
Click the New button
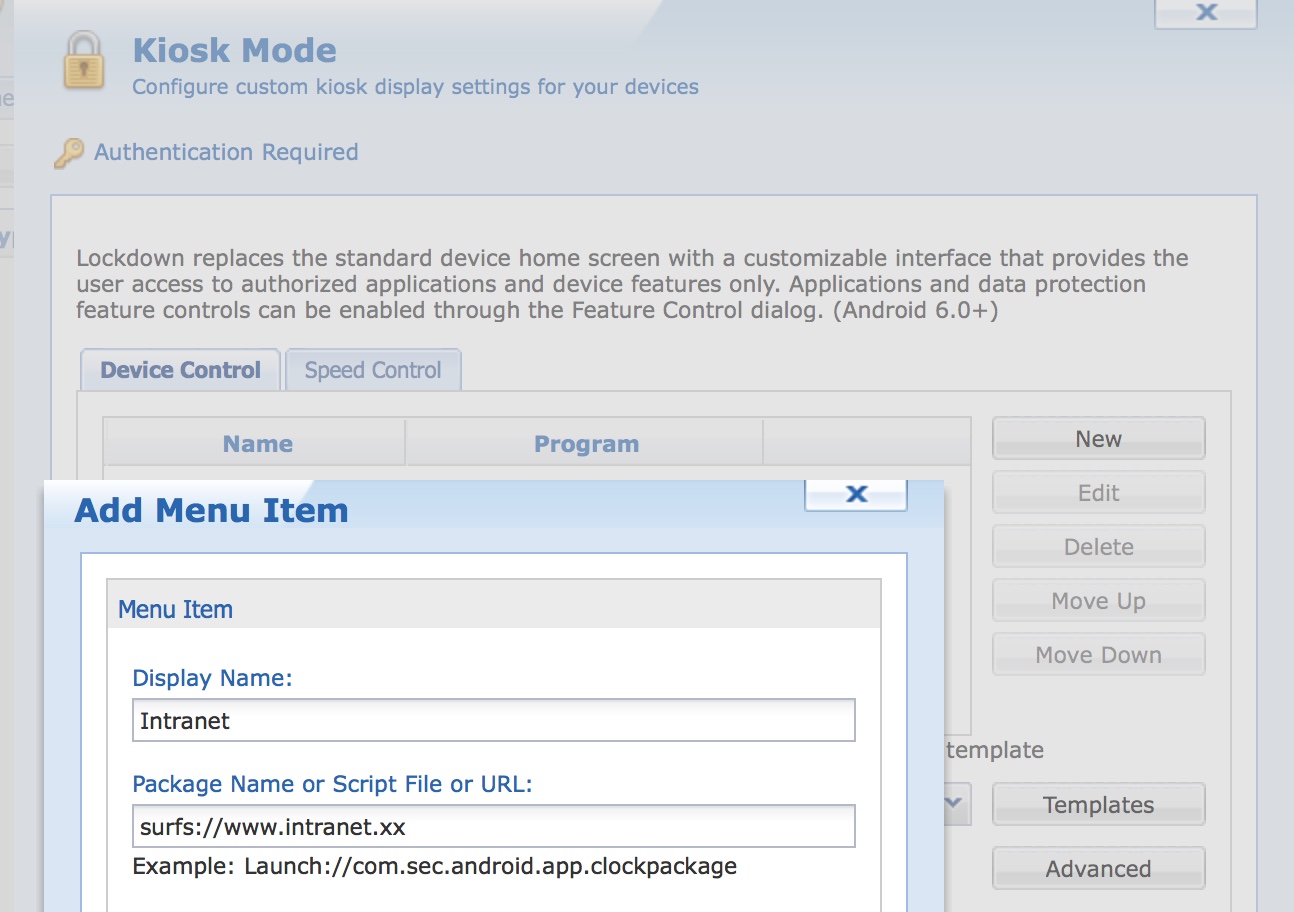[x=1098, y=439]
